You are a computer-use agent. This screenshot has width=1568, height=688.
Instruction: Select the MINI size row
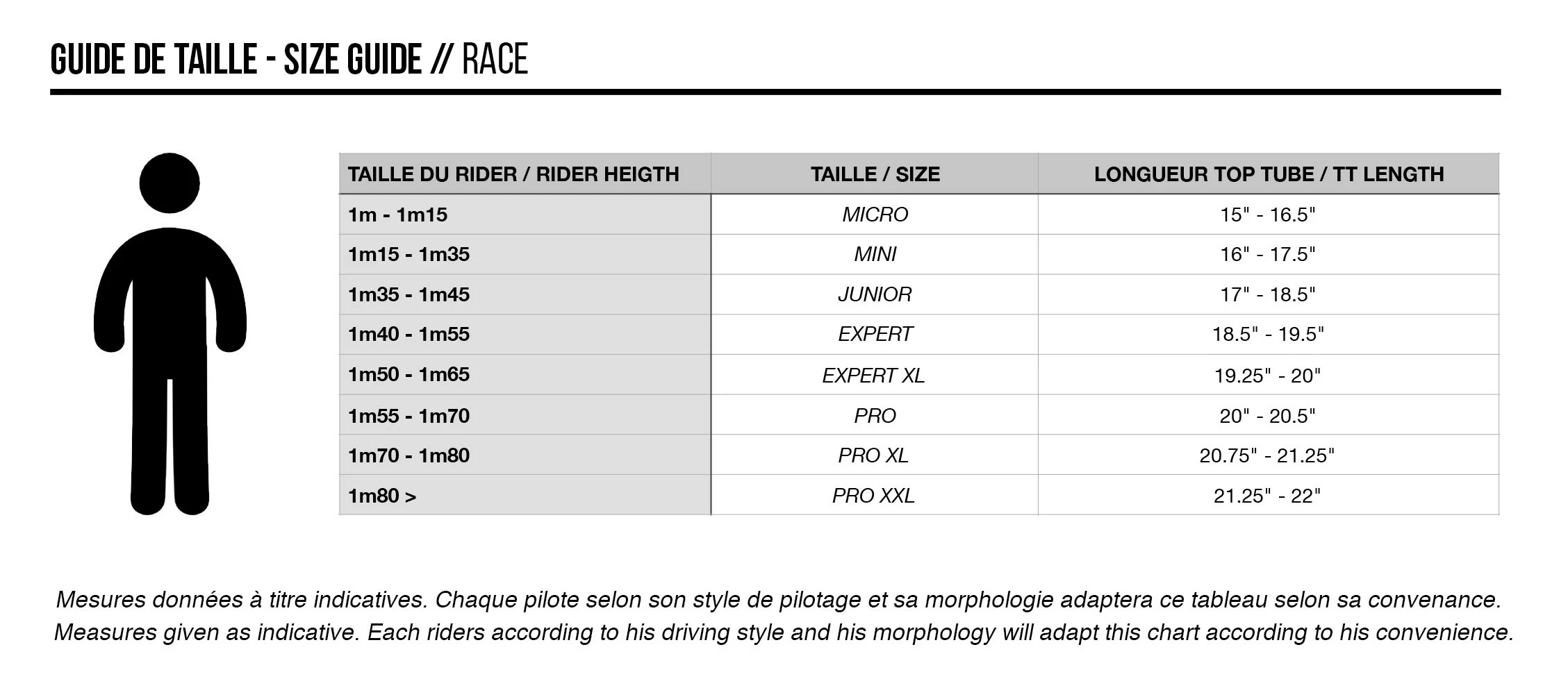tap(875, 254)
